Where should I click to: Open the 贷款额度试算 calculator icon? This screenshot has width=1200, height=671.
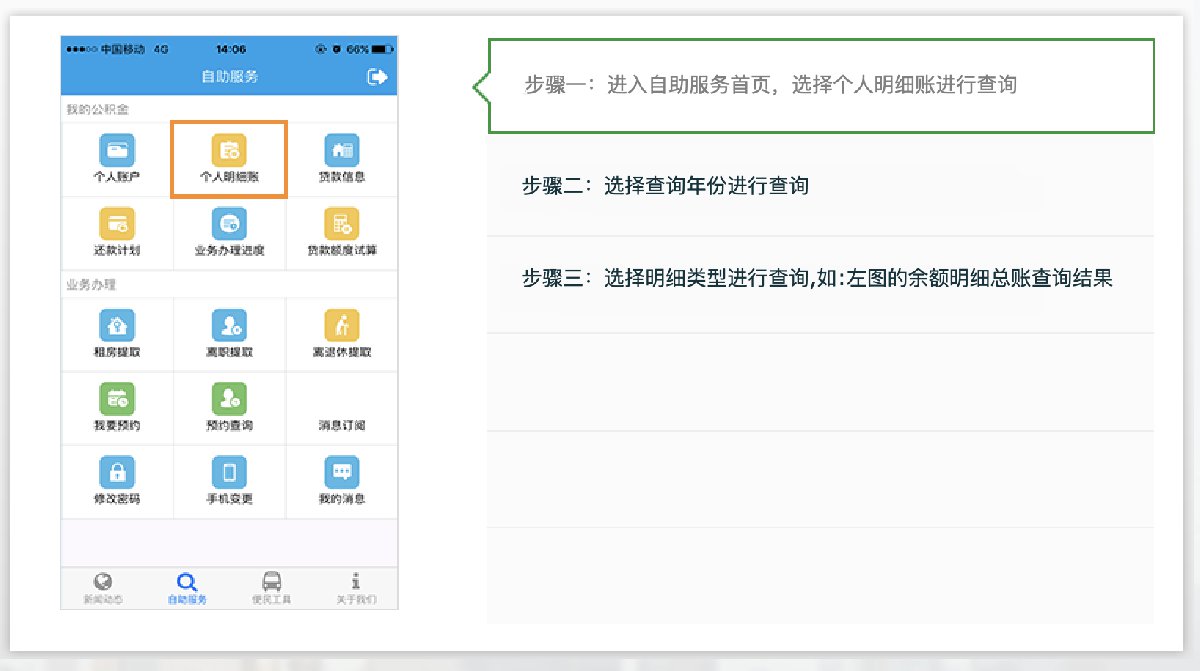coord(341,224)
